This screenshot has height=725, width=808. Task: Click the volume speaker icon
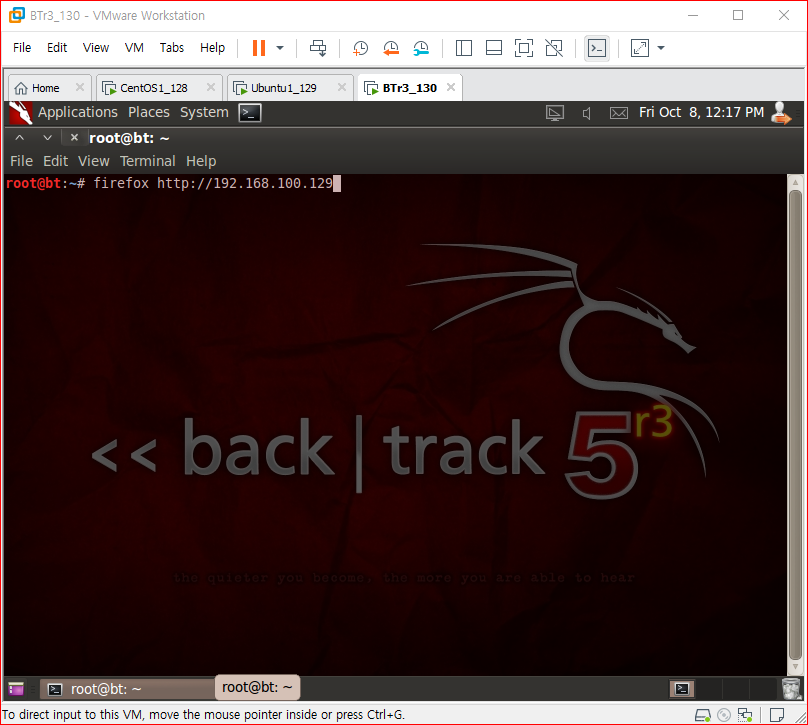586,113
